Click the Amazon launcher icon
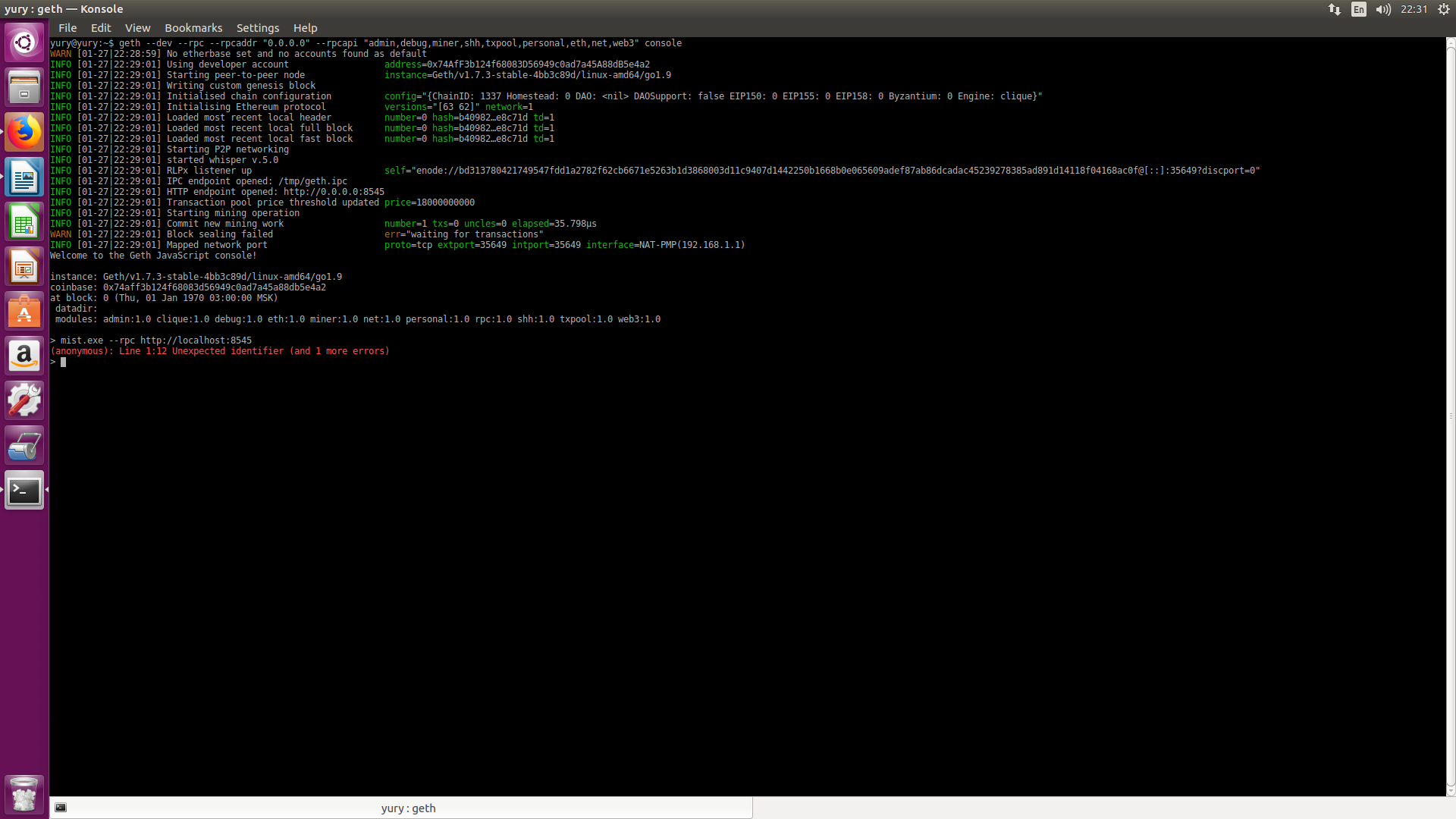 point(24,356)
